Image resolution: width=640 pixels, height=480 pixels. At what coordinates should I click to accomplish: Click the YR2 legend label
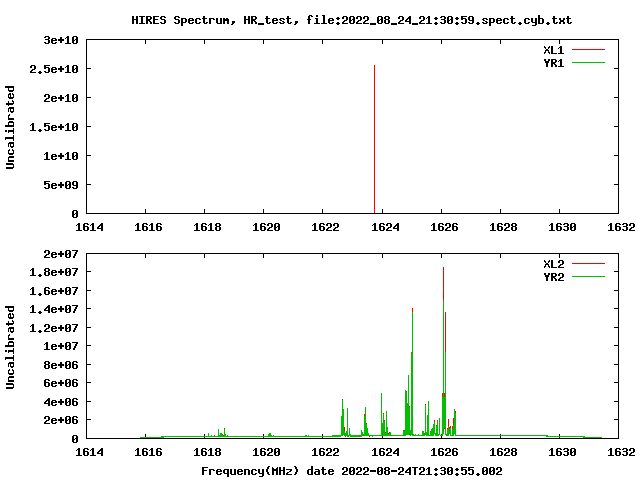(x=553, y=277)
